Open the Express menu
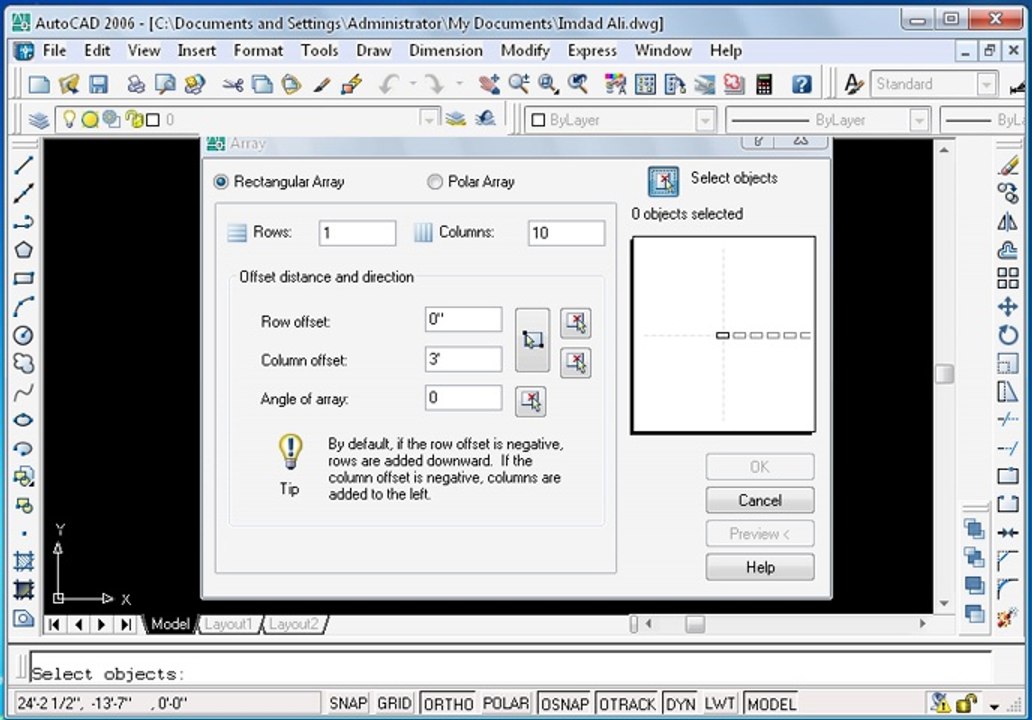Screen dimensions: 1032x720 click(x=592, y=51)
